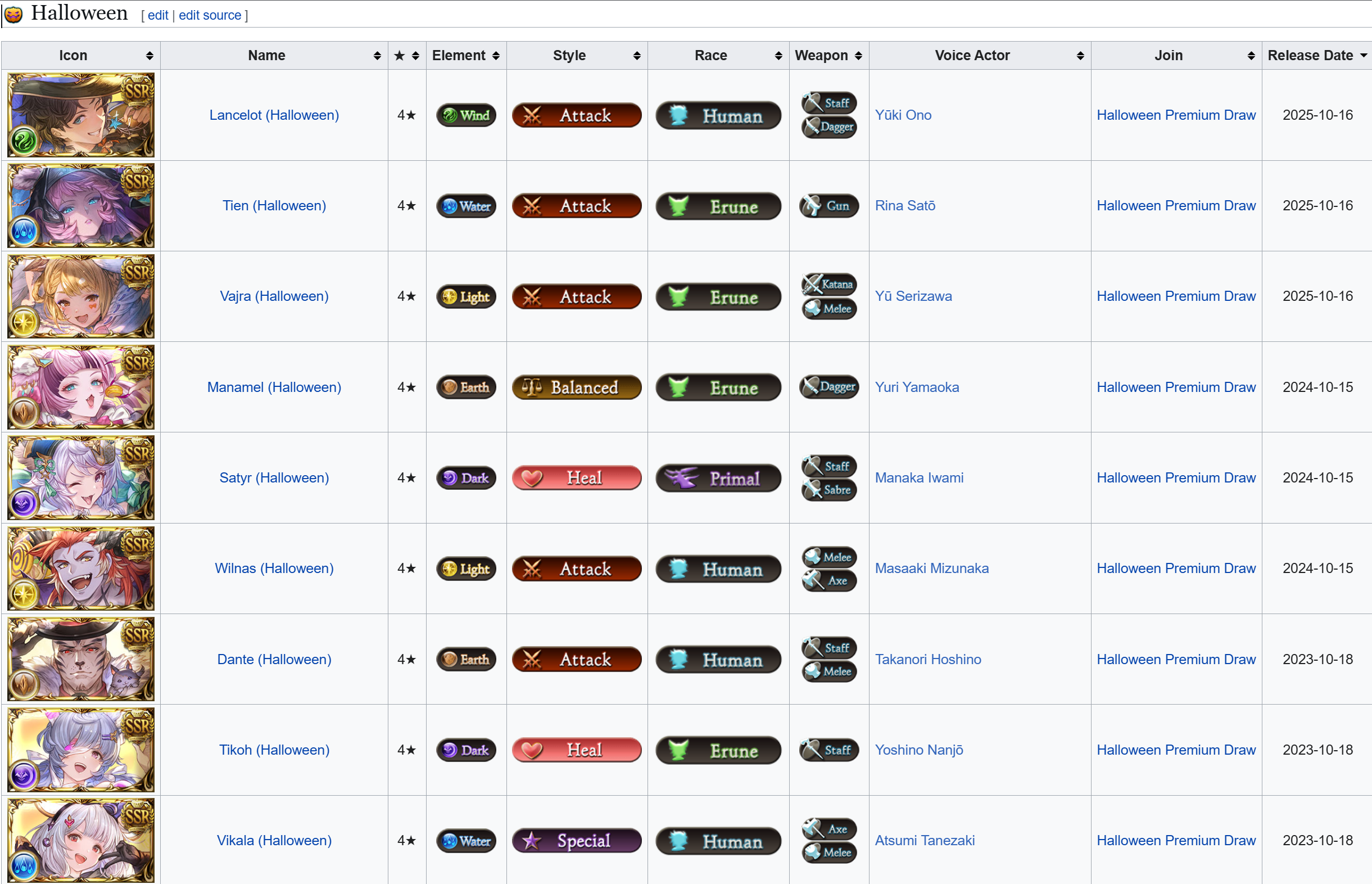Click the Katana weapon badge in Vajra's row
Image resolution: width=1372 pixels, height=884 pixels.
pos(829,284)
